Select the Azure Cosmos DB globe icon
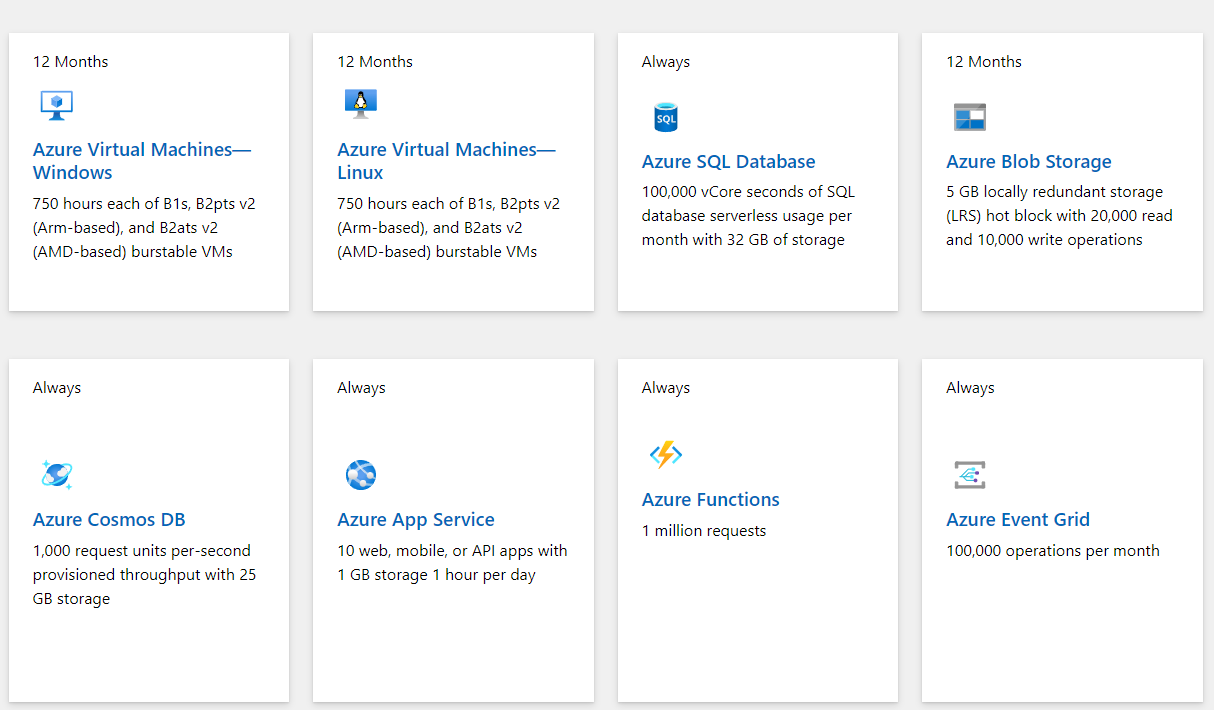Image resolution: width=1214 pixels, height=710 pixels. [x=57, y=474]
